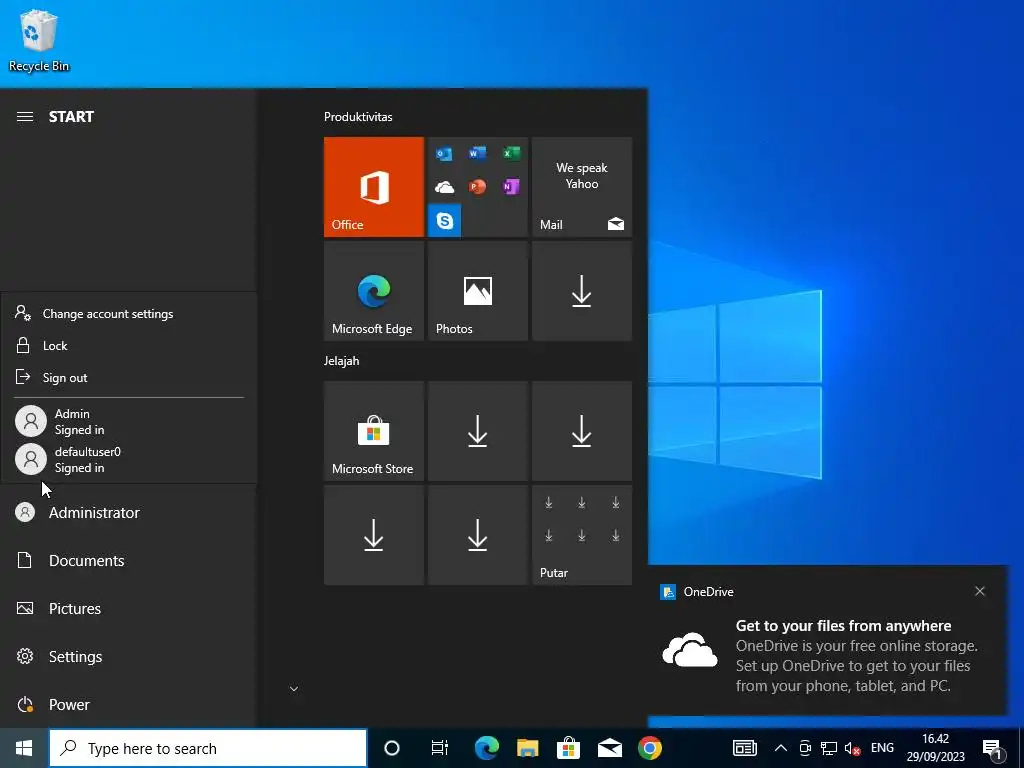The width and height of the screenshot is (1024, 768).
Task: Switch to the Admin user account
Action: 129,422
